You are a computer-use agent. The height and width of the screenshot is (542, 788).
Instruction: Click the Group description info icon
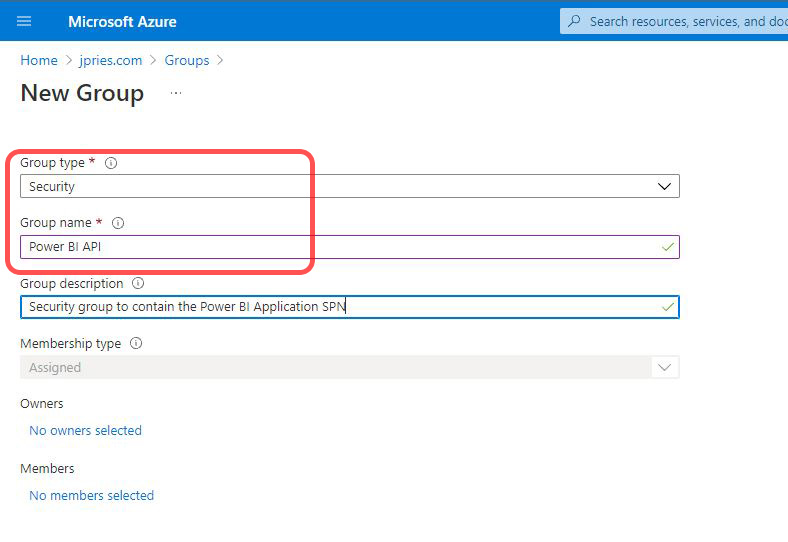pyautogui.click(x=138, y=284)
